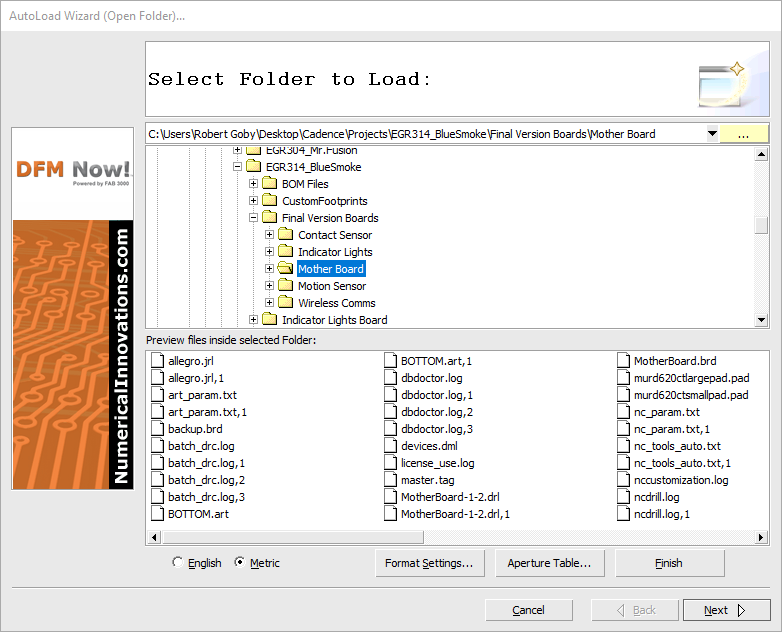Click the allegro.jrl file icon
Screen dimensions: 782x632
tap(158, 360)
